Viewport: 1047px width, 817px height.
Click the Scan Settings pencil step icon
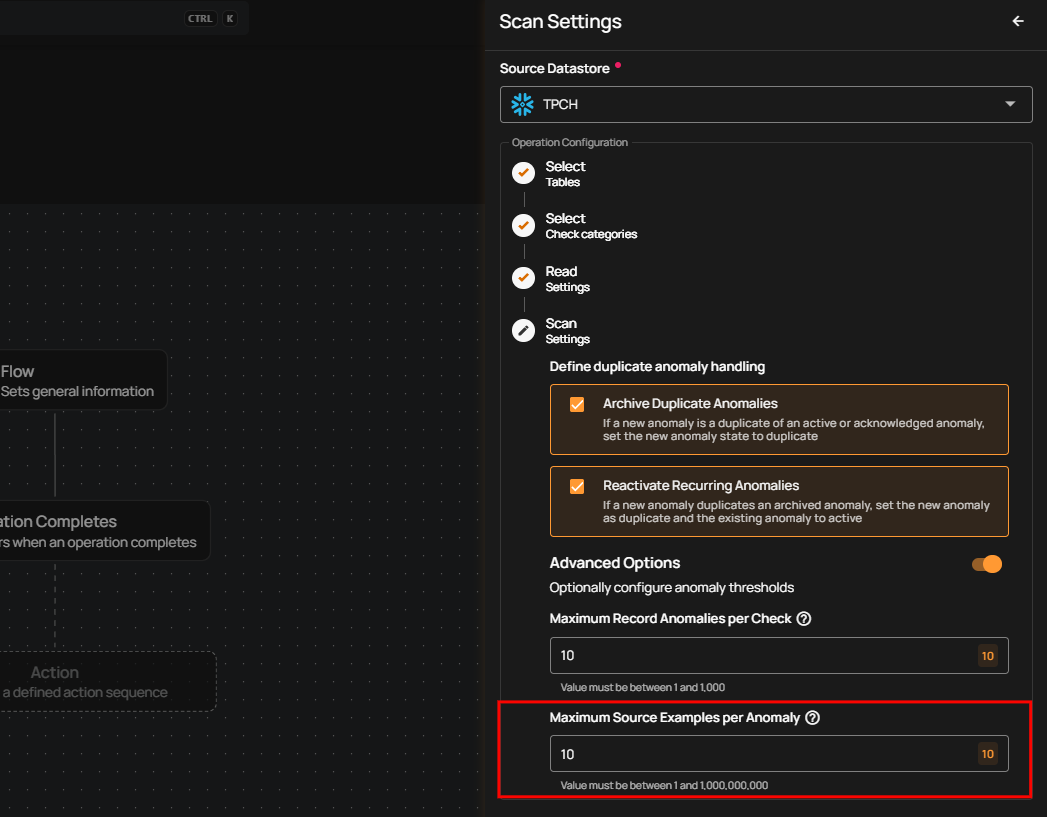523,330
